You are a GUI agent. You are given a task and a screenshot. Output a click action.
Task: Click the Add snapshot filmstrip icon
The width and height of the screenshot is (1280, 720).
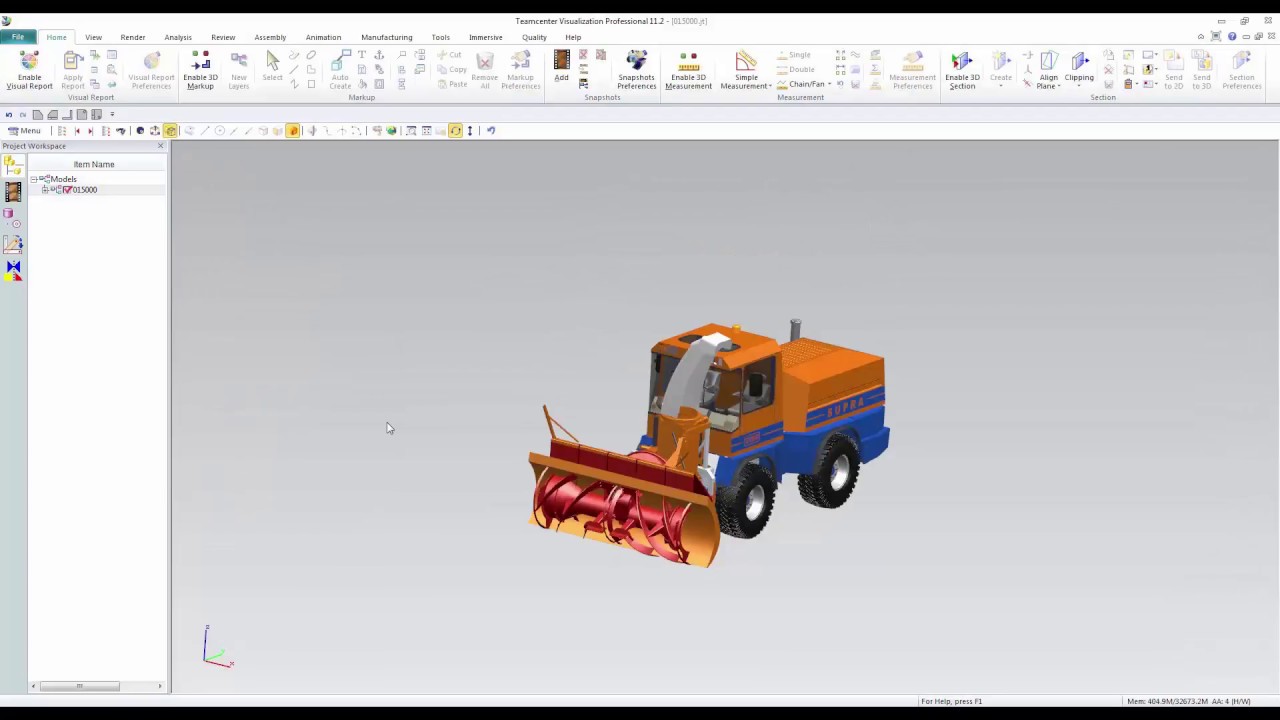tap(561, 62)
